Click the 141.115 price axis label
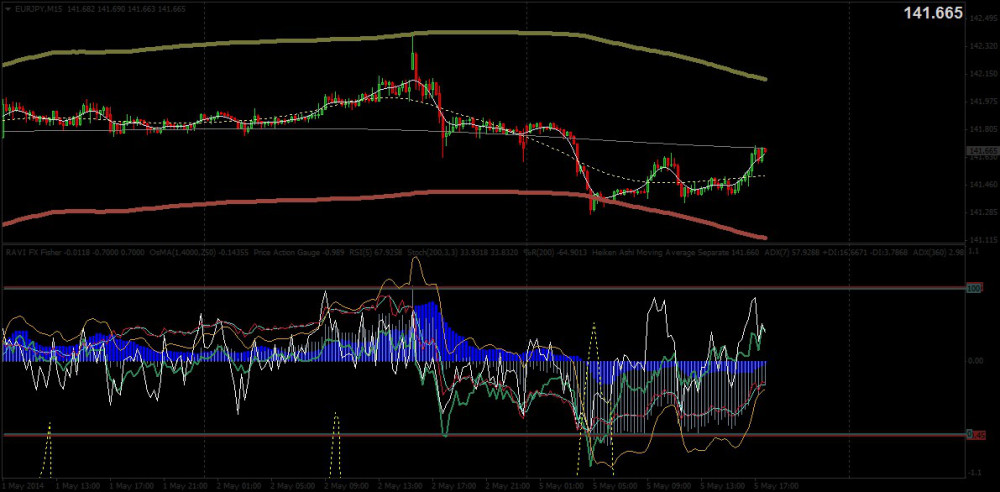The image size is (1000, 492). pos(979,240)
